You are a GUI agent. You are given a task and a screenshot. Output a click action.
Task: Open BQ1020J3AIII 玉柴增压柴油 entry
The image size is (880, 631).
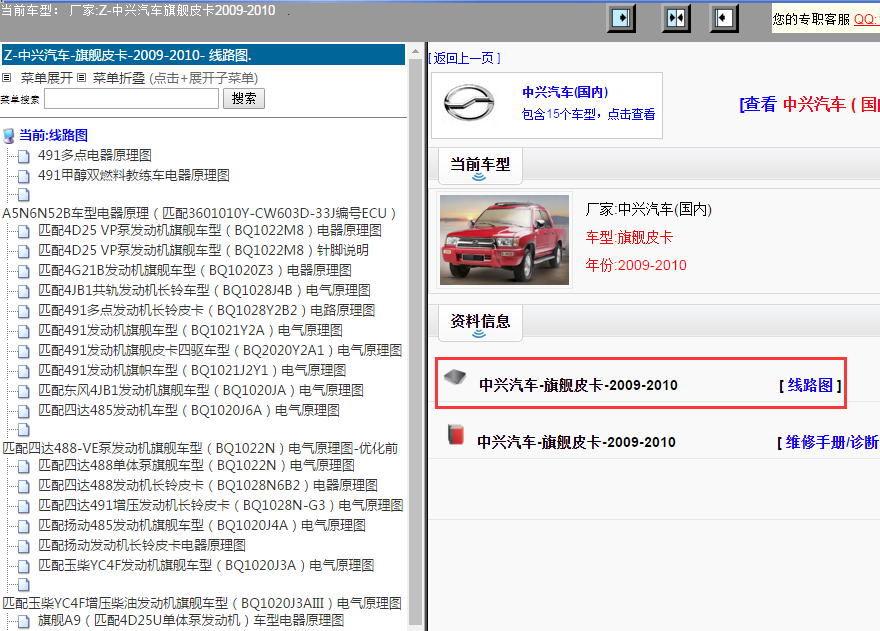click(202, 603)
